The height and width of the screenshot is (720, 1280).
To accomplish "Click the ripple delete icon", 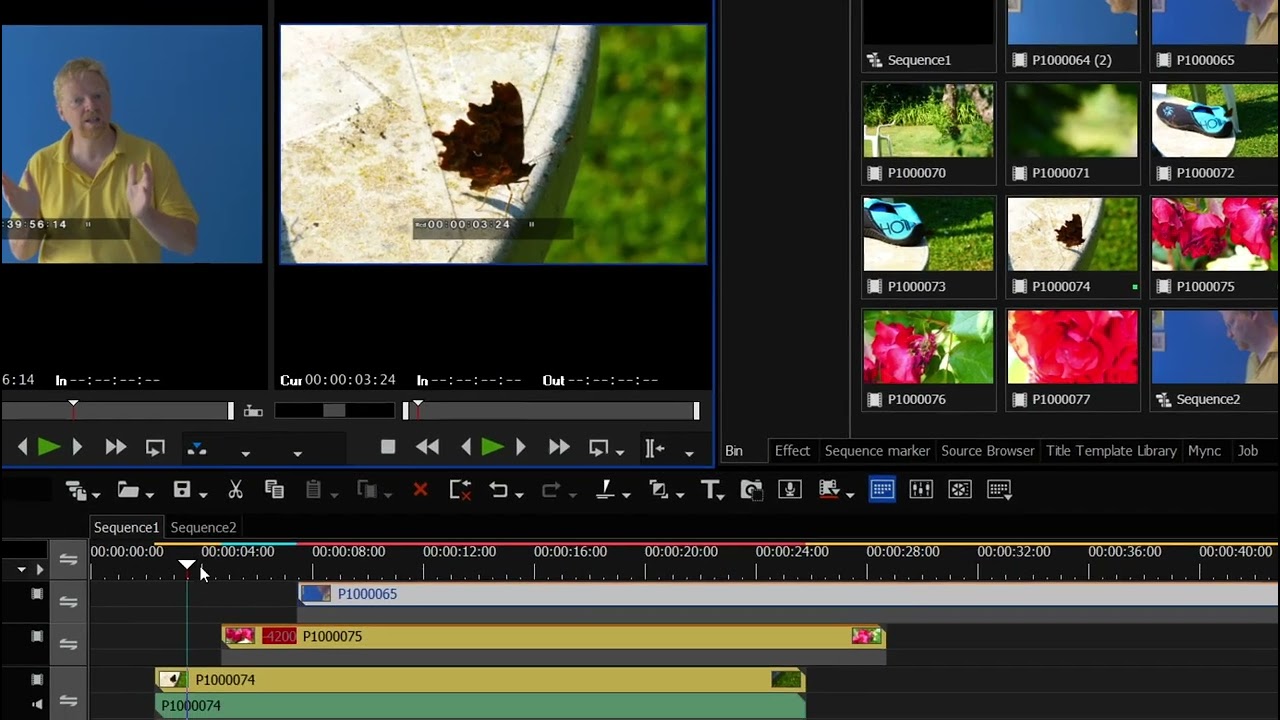I will (459, 490).
